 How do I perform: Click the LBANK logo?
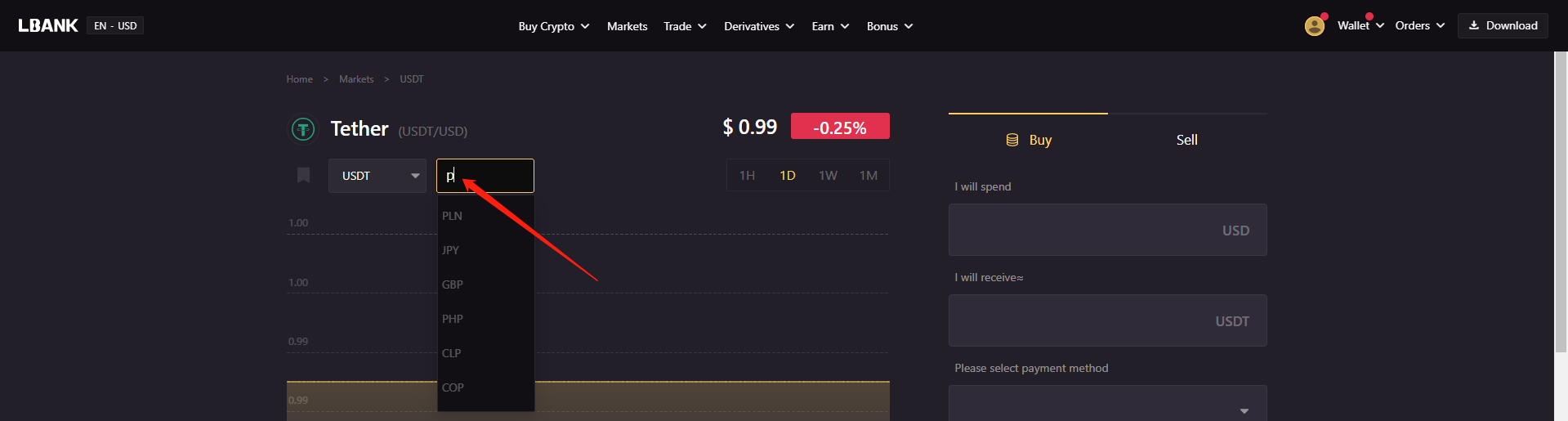(x=48, y=25)
